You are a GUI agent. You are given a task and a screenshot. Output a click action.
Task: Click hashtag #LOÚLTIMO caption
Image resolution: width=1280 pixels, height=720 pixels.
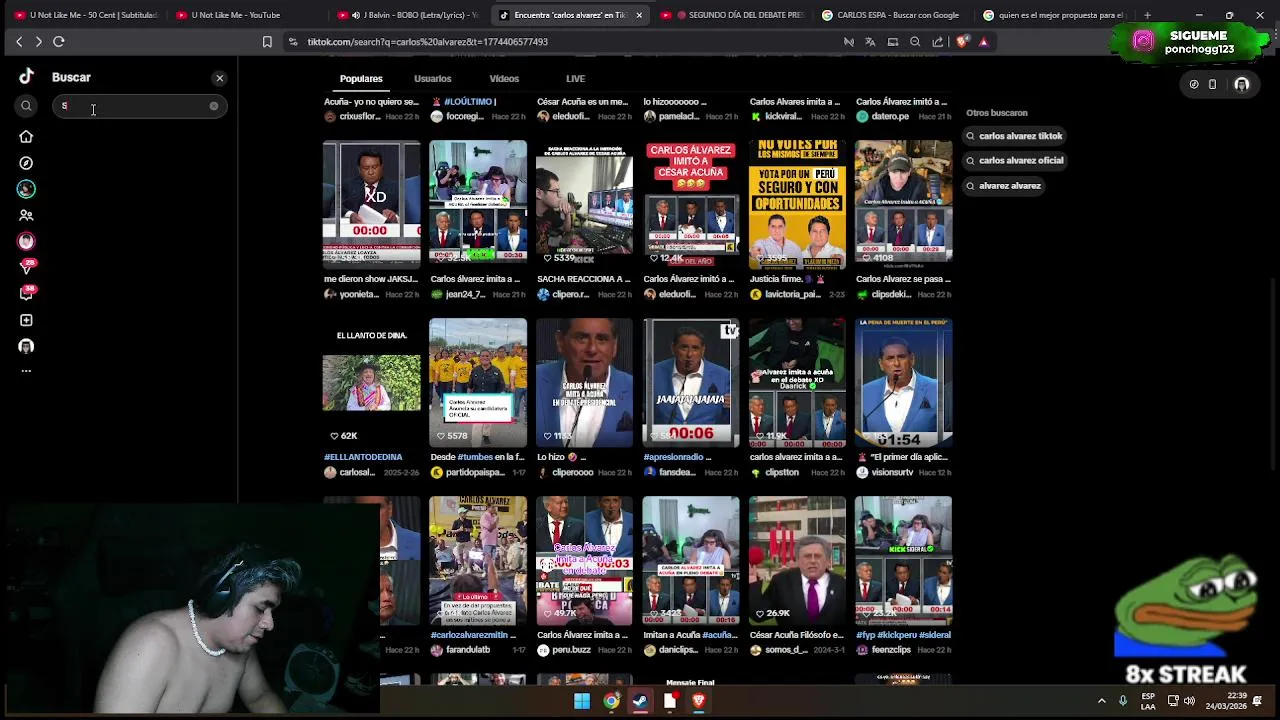(469, 102)
